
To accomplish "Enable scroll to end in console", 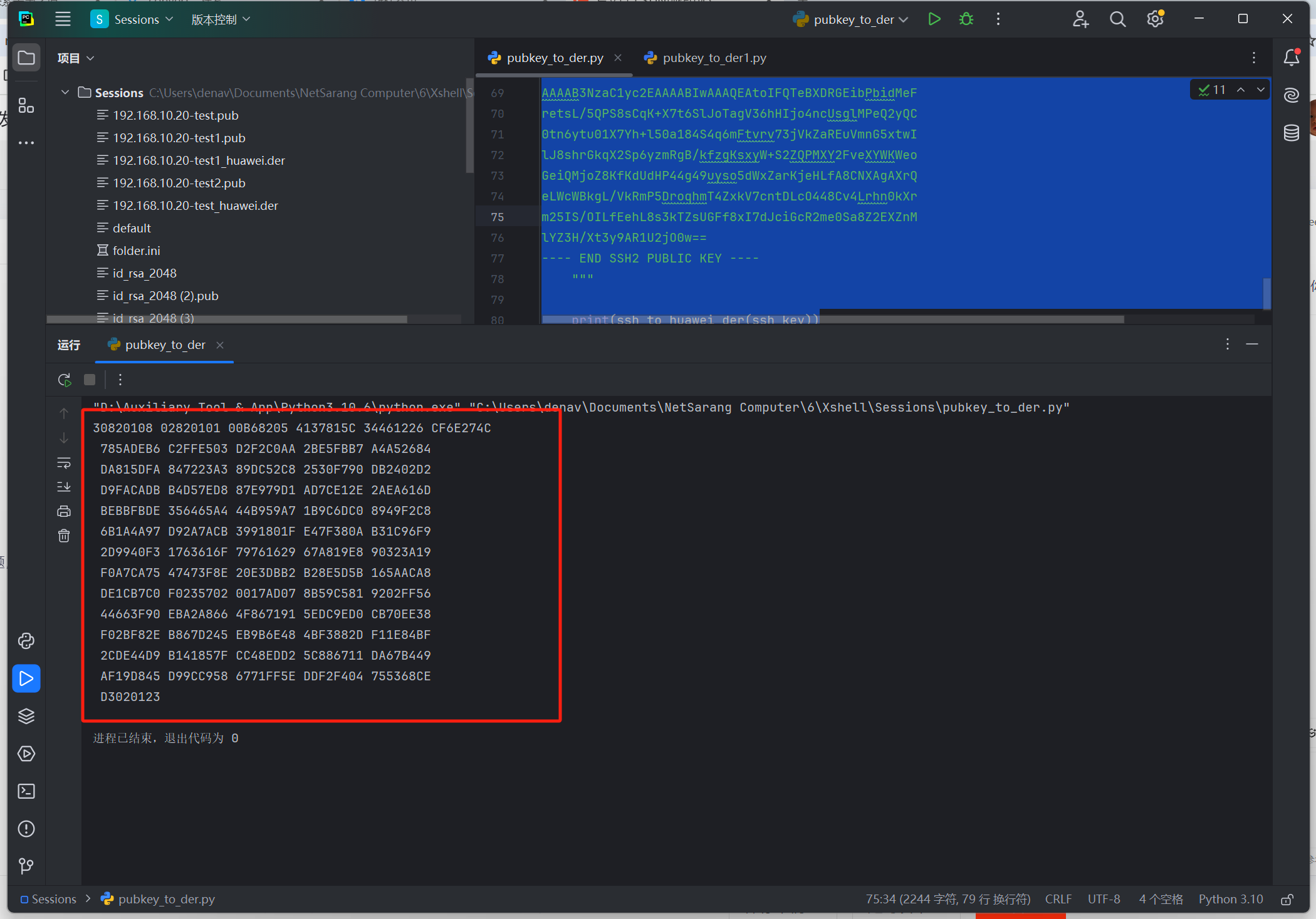I will pyautogui.click(x=63, y=487).
